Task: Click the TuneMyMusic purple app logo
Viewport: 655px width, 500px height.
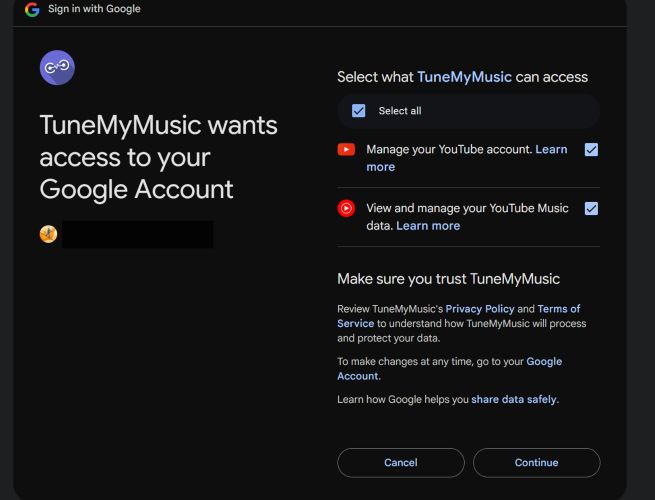Action: 57,67
